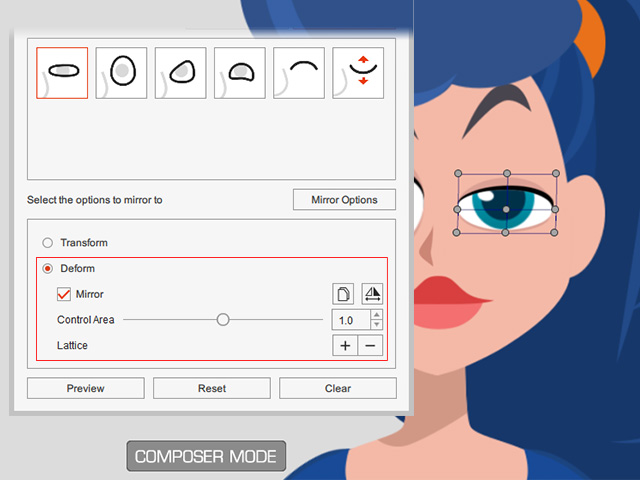Select the narrow flat eye shape preset
This screenshot has height=480, width=640.
(62, 73)
